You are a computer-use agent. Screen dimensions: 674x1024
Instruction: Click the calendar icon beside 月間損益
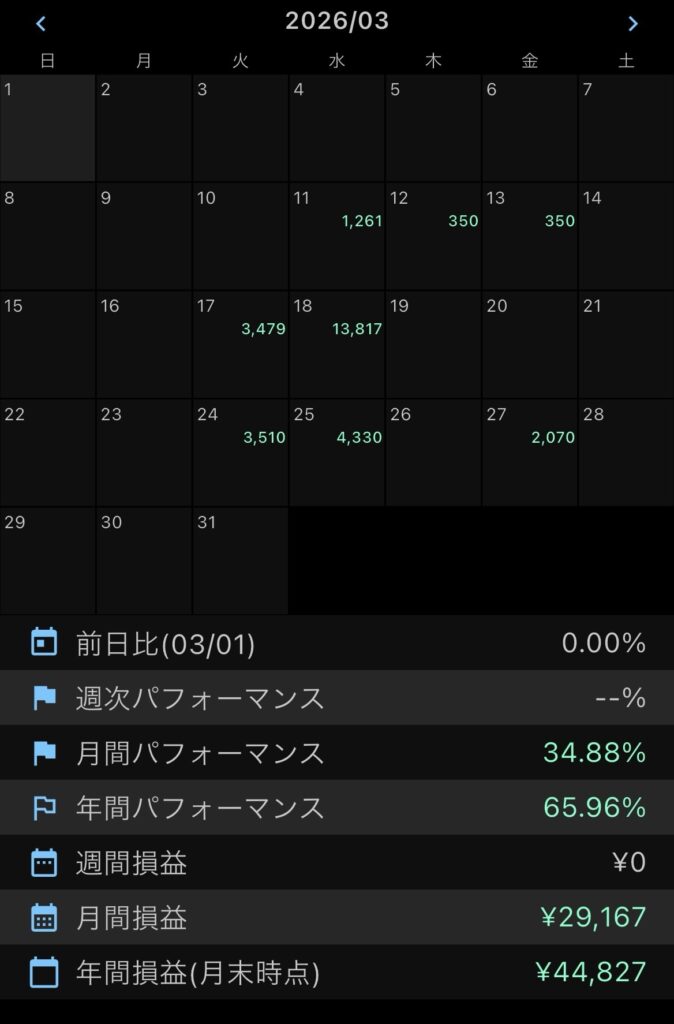pyautogui.click(x=44, y=917)
